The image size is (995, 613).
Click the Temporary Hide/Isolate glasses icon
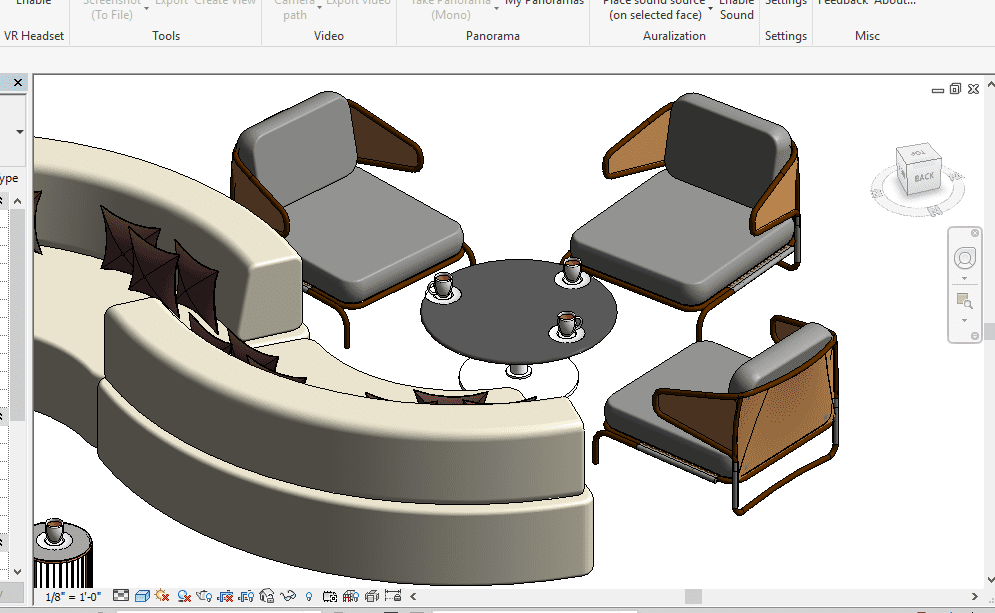[x=288, y=596]
